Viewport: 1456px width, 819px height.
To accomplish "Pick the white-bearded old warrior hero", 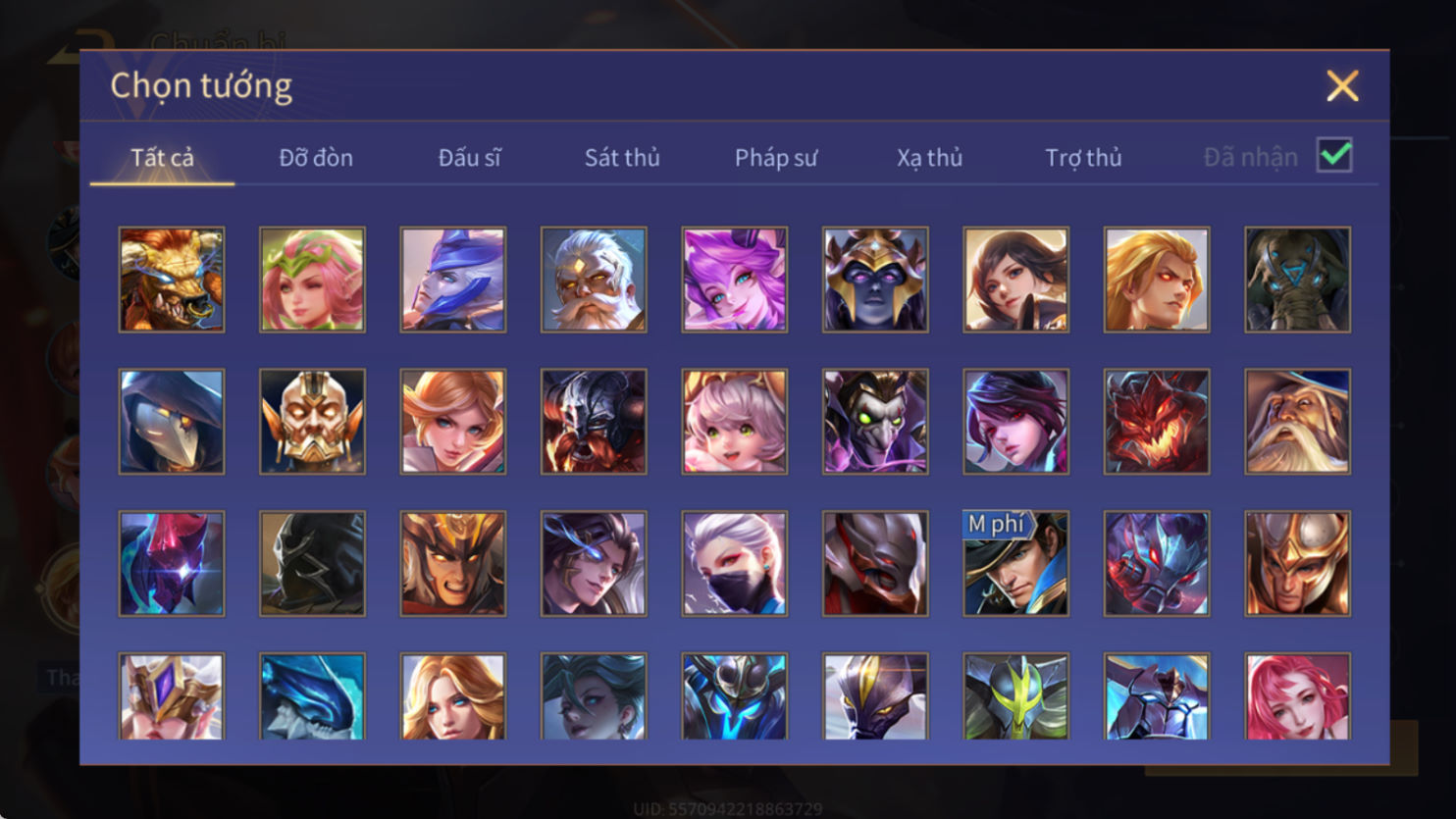I will pyautogui.click(x=594, y=280).
